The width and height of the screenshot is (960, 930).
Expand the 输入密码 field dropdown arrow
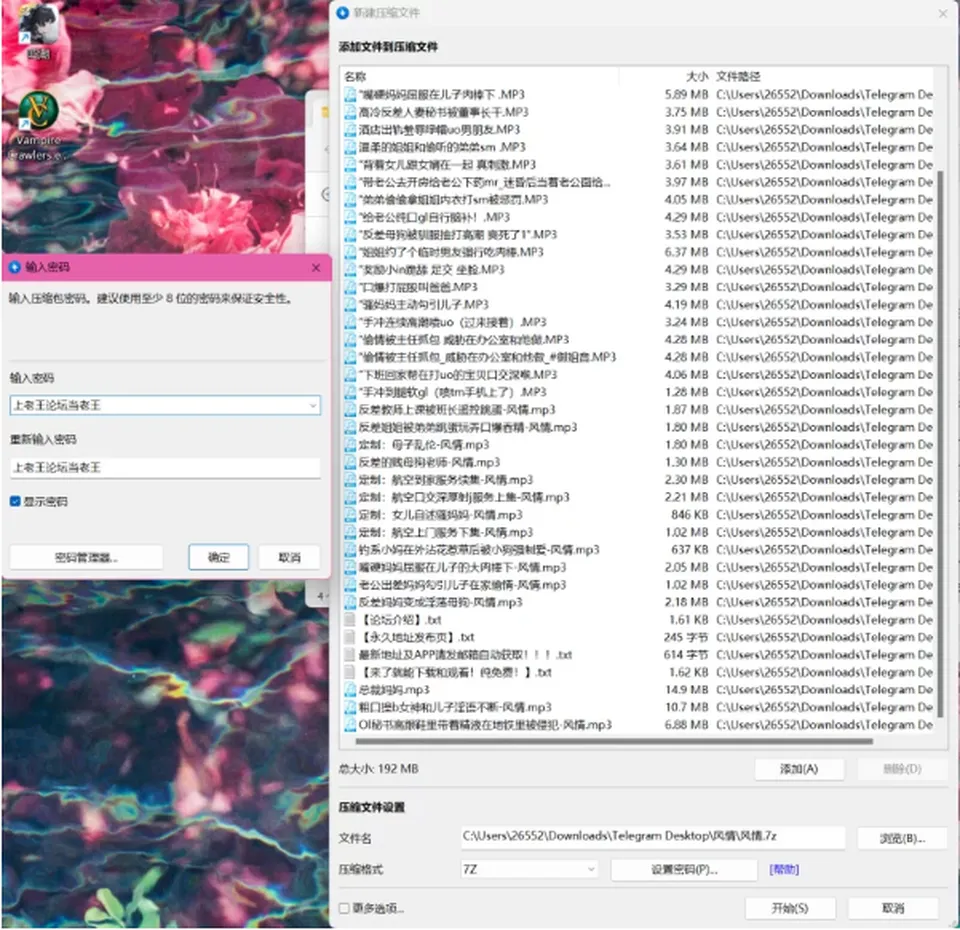point(313,405)
